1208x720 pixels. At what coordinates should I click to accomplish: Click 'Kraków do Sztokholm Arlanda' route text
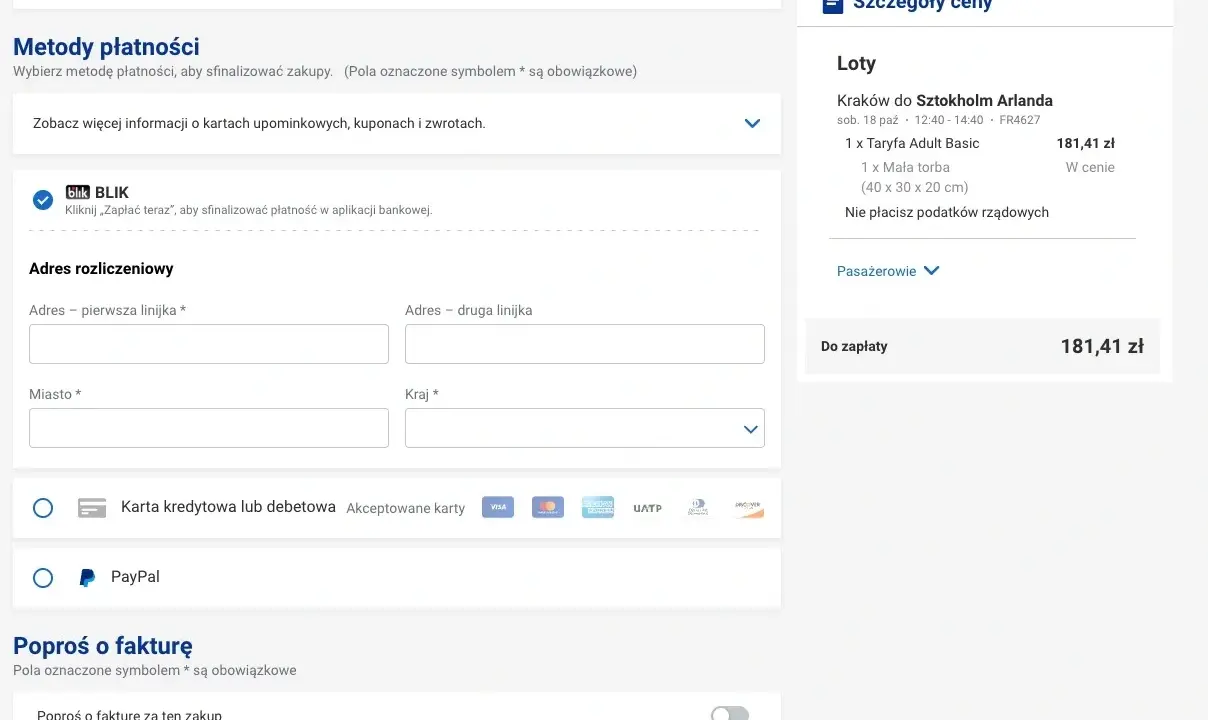point(945,100)
